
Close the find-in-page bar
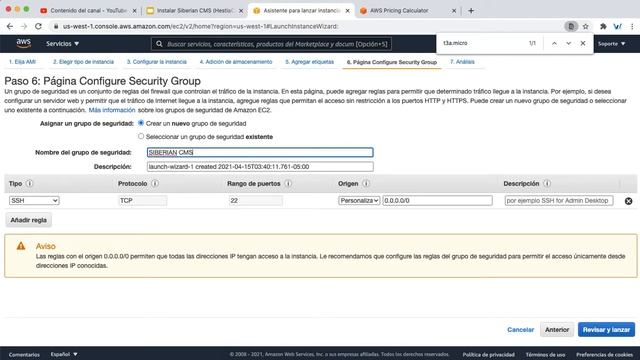click(x=583, y=43)
